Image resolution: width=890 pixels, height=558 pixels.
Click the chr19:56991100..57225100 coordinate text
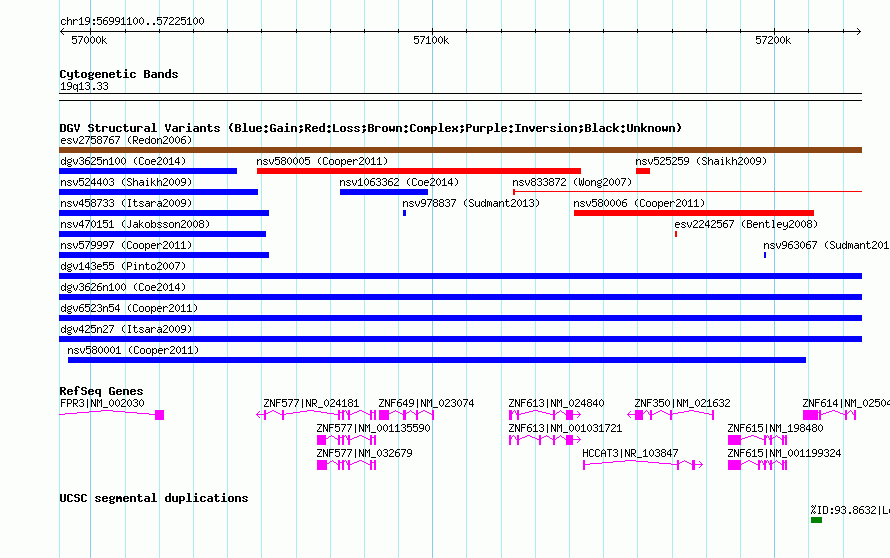132,22
